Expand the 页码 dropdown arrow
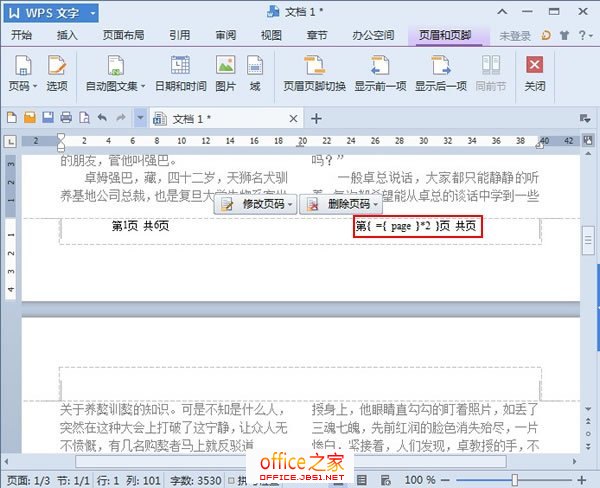The height and width of the screenshot is (488, 600). click(35, 86)
